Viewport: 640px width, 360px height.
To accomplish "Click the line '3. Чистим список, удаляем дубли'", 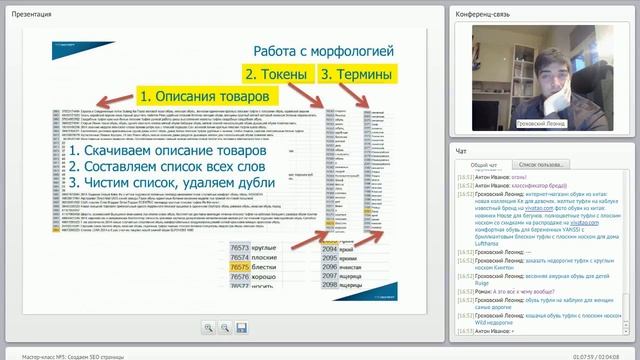I will pos(172,182).
